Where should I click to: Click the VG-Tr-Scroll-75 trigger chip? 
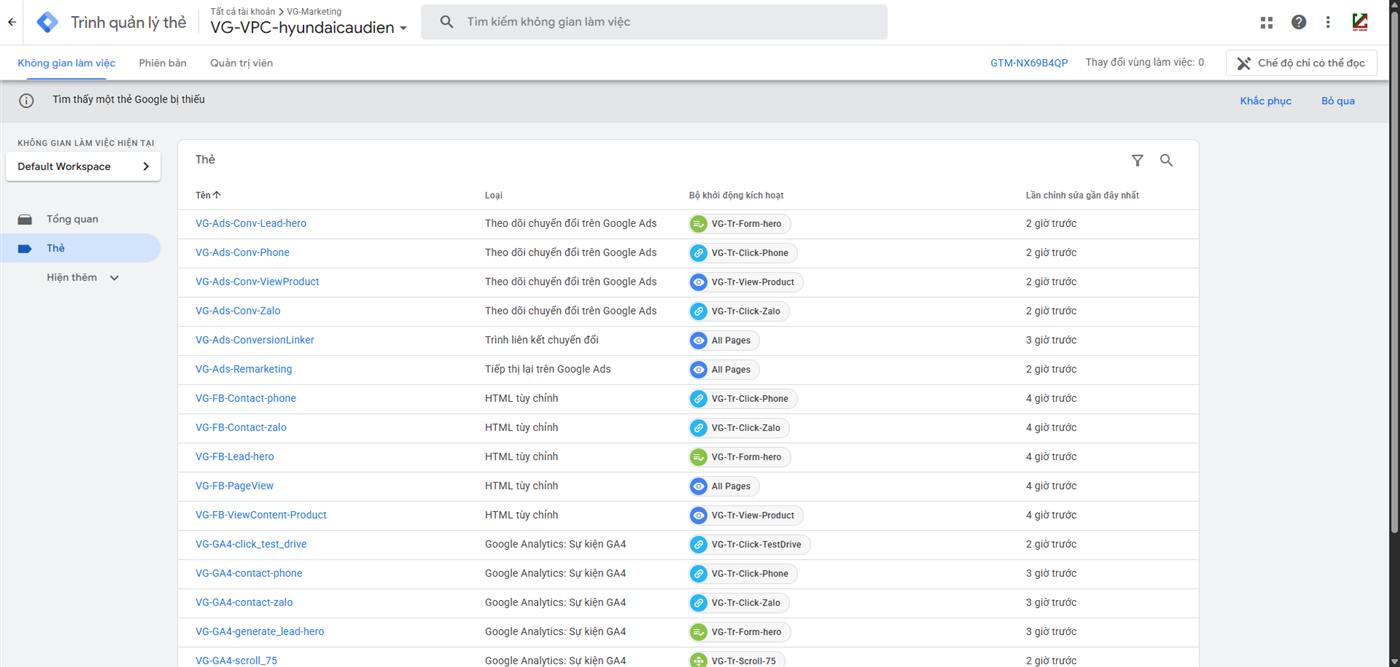point(737,661)
